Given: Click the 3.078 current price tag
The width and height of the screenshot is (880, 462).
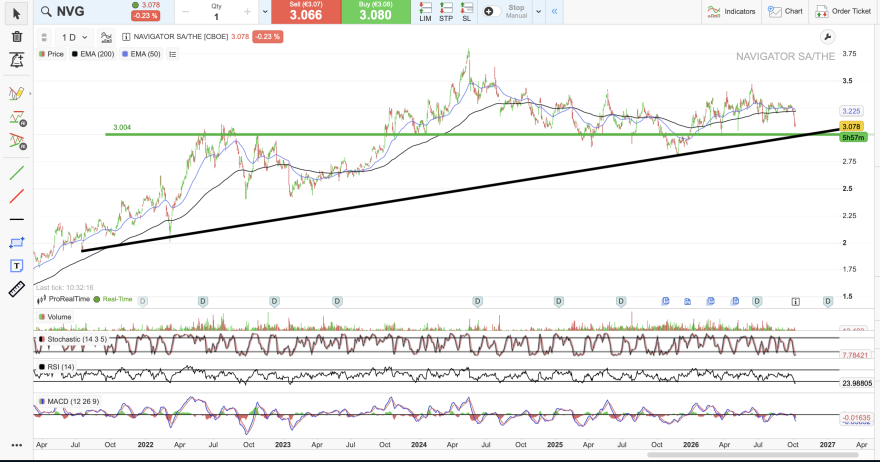Looking at the screenshot, I should 851,127.
